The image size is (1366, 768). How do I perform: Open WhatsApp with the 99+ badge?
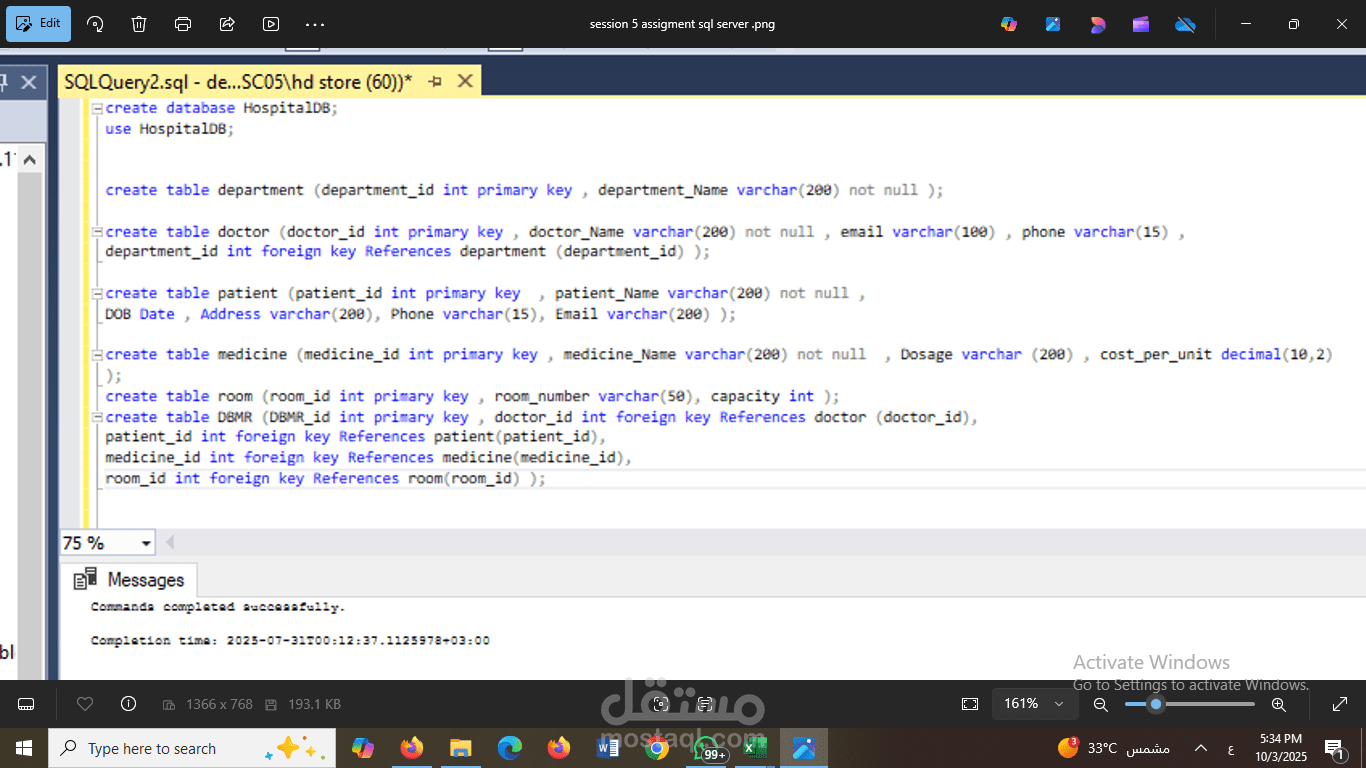708,749
